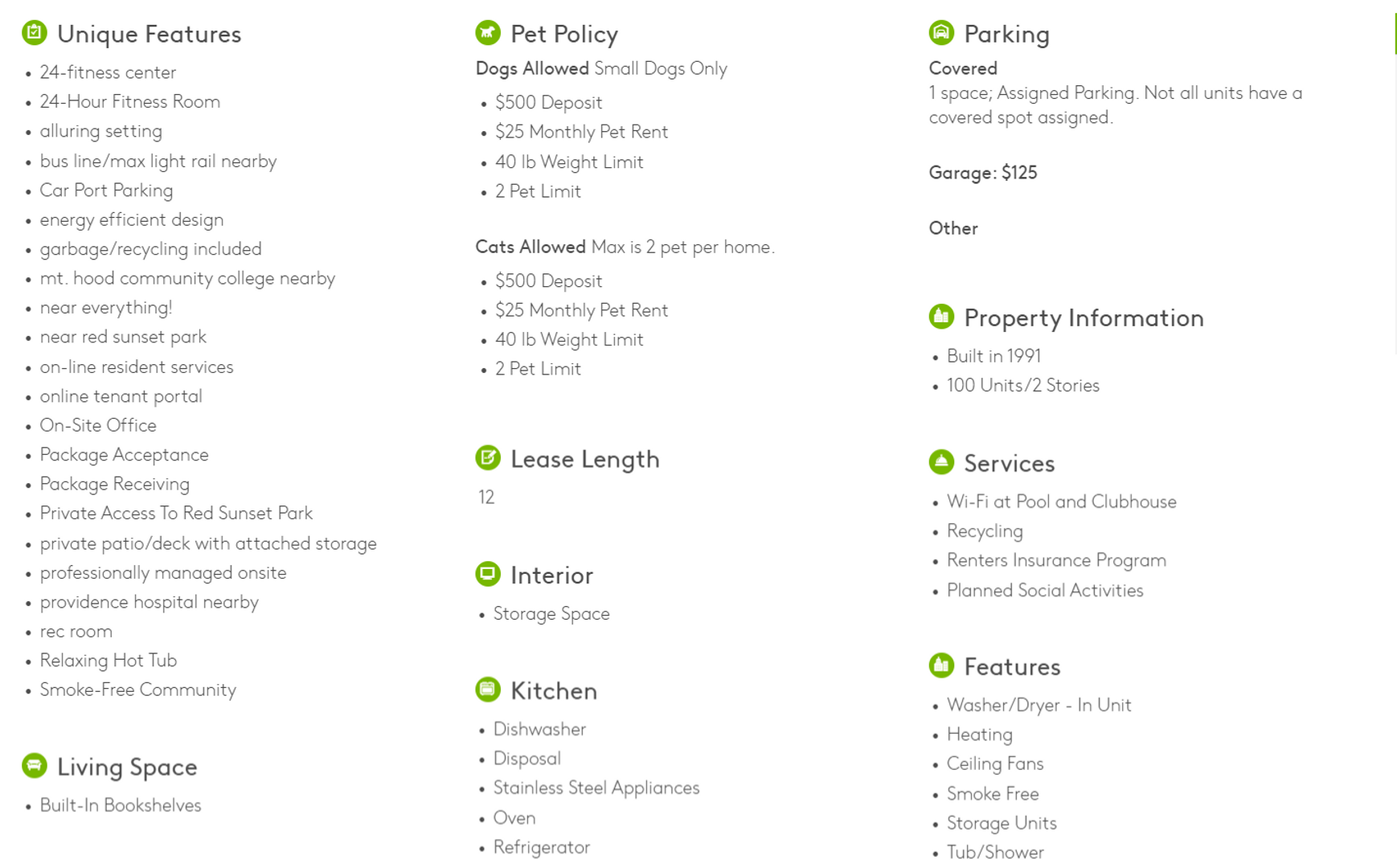Click the Living Space sofa icon

pyautogui.click(x=35, y=766)
